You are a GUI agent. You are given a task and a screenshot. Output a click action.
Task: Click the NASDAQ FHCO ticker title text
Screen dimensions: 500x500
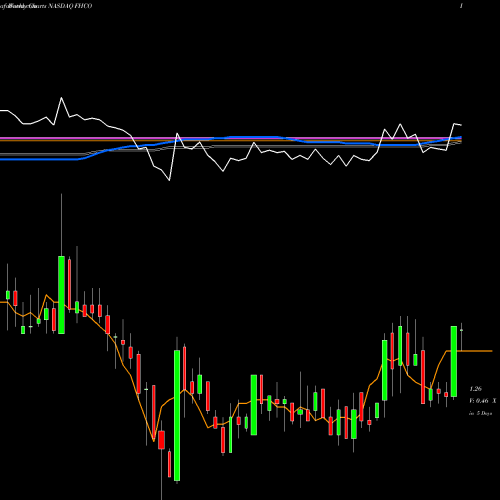[x=70, y=6]
